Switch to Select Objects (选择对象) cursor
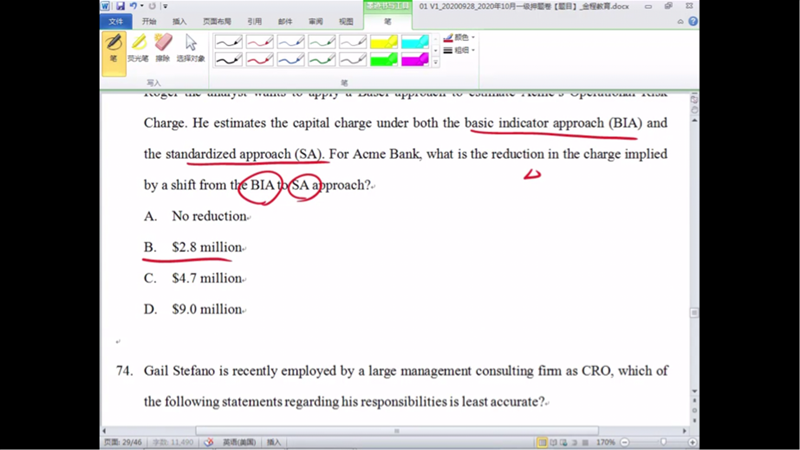The height and width of the screenshot is (450, 800). (190, 48)
